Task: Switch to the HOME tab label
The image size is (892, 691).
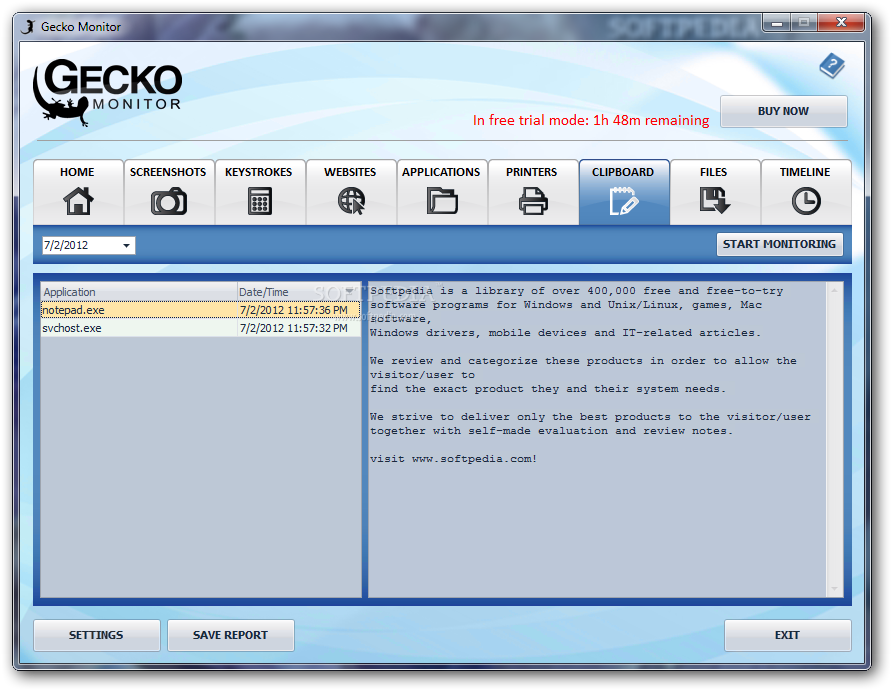Action: 77,172
